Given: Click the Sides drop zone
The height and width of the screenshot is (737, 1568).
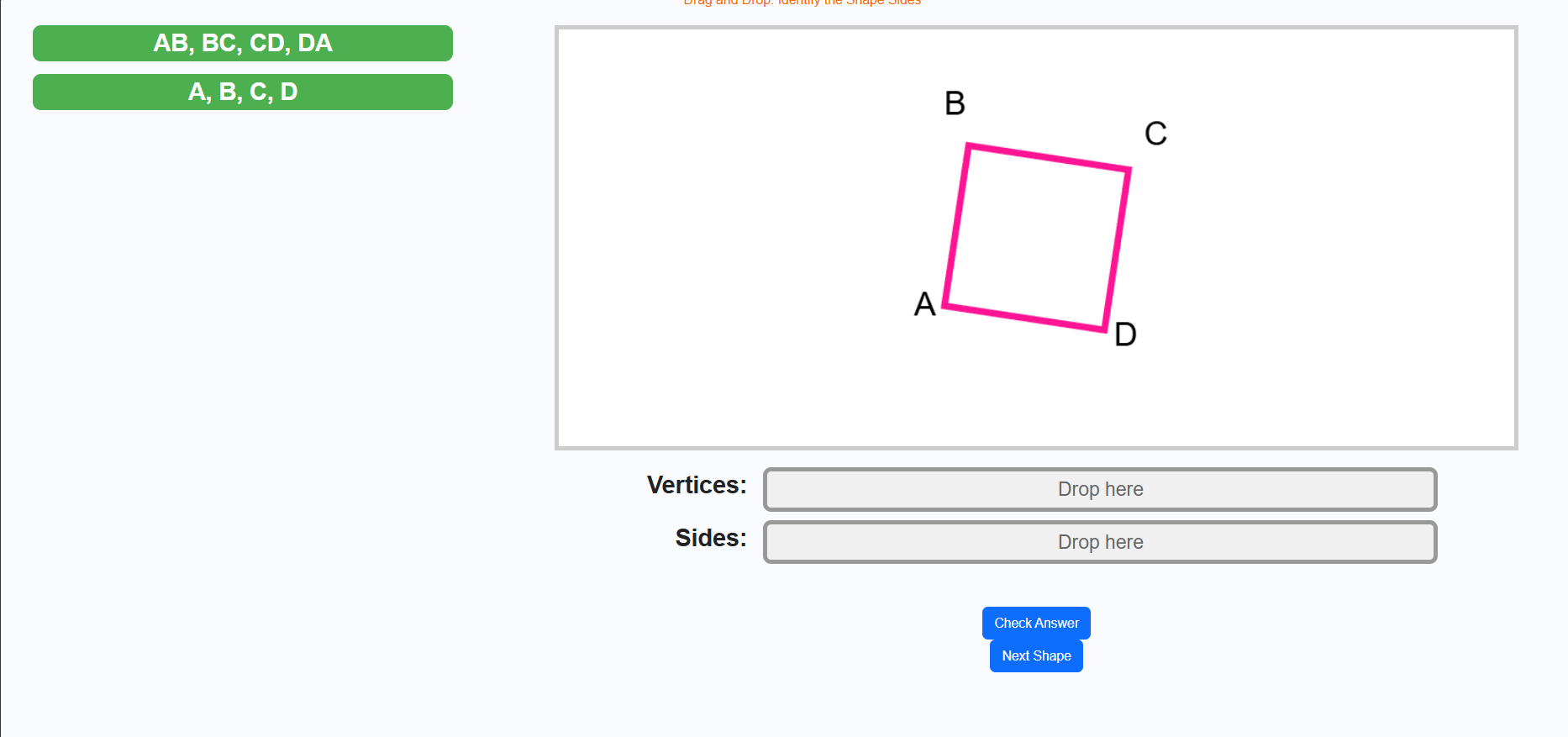Looking at the screenshot, I should pyautogui.click(x=1099, y=542).
